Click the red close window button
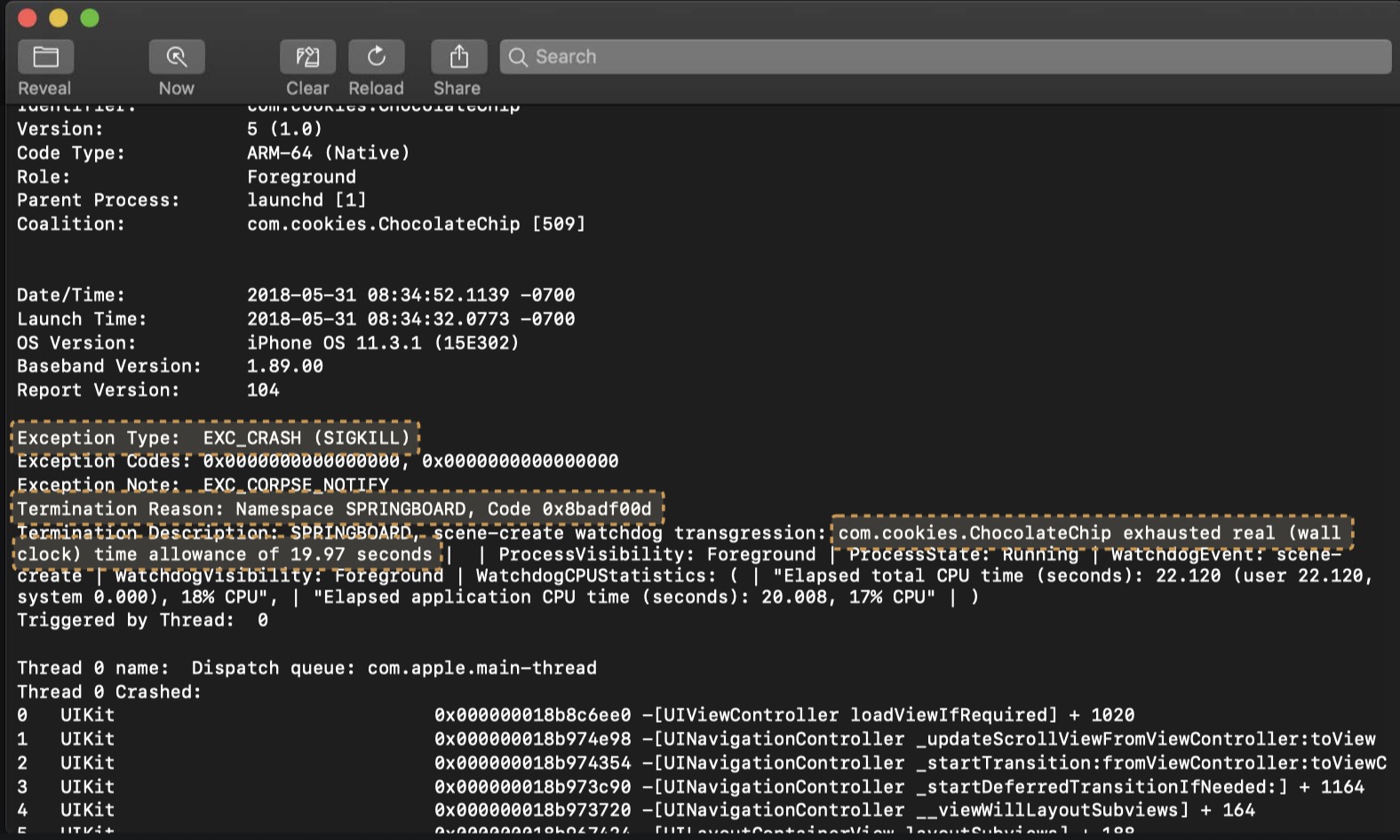 (27, 18)
